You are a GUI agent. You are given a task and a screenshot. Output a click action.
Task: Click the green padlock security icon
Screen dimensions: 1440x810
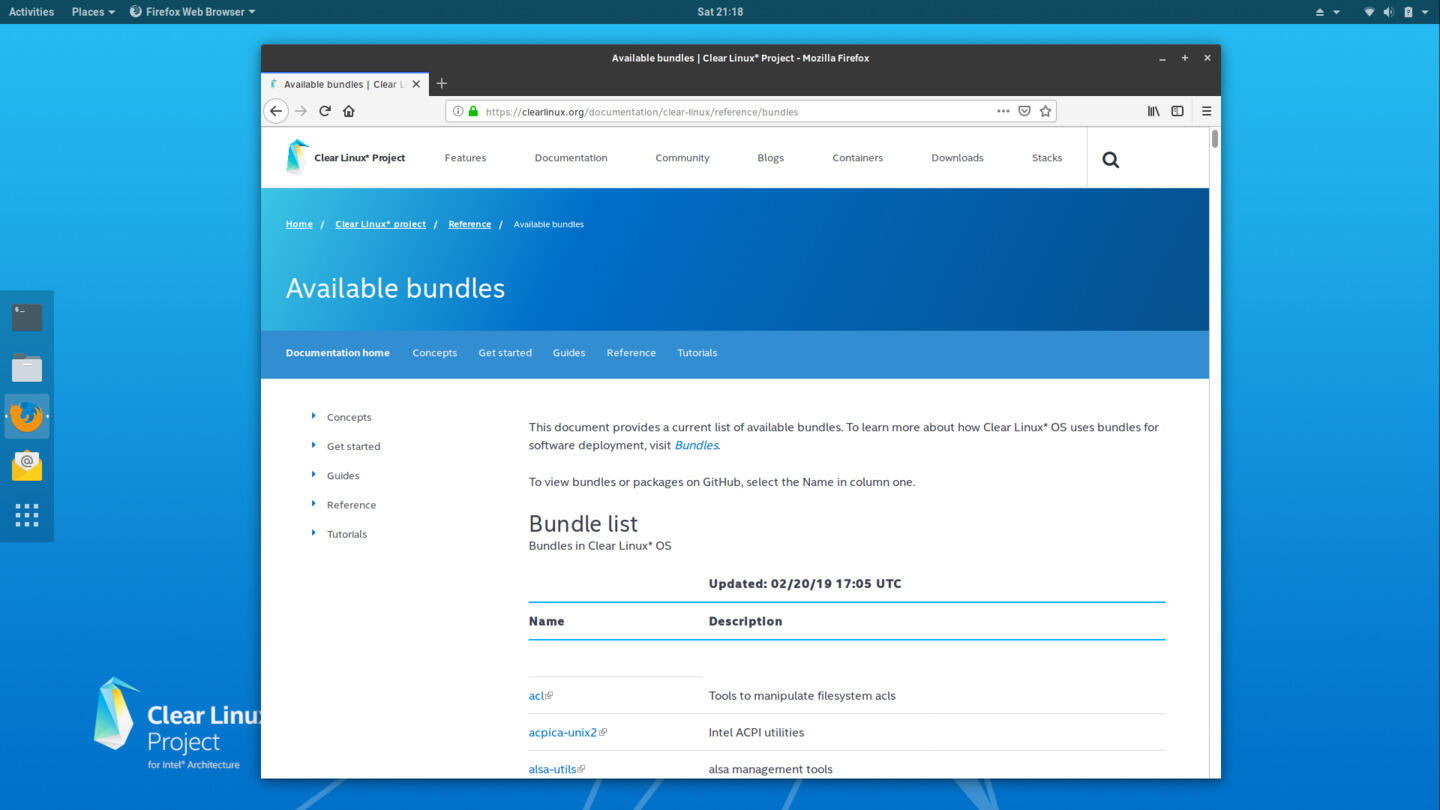[473, 111]
